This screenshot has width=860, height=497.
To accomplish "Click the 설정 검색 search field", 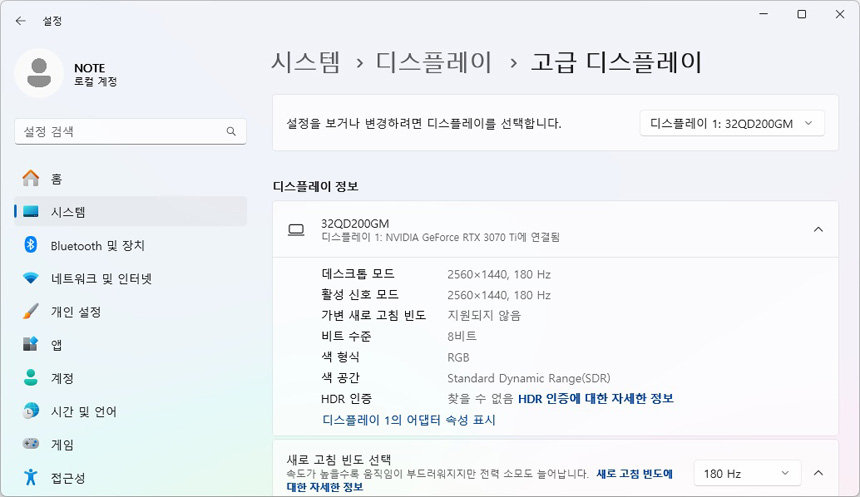I will click(x=120, y=131).
